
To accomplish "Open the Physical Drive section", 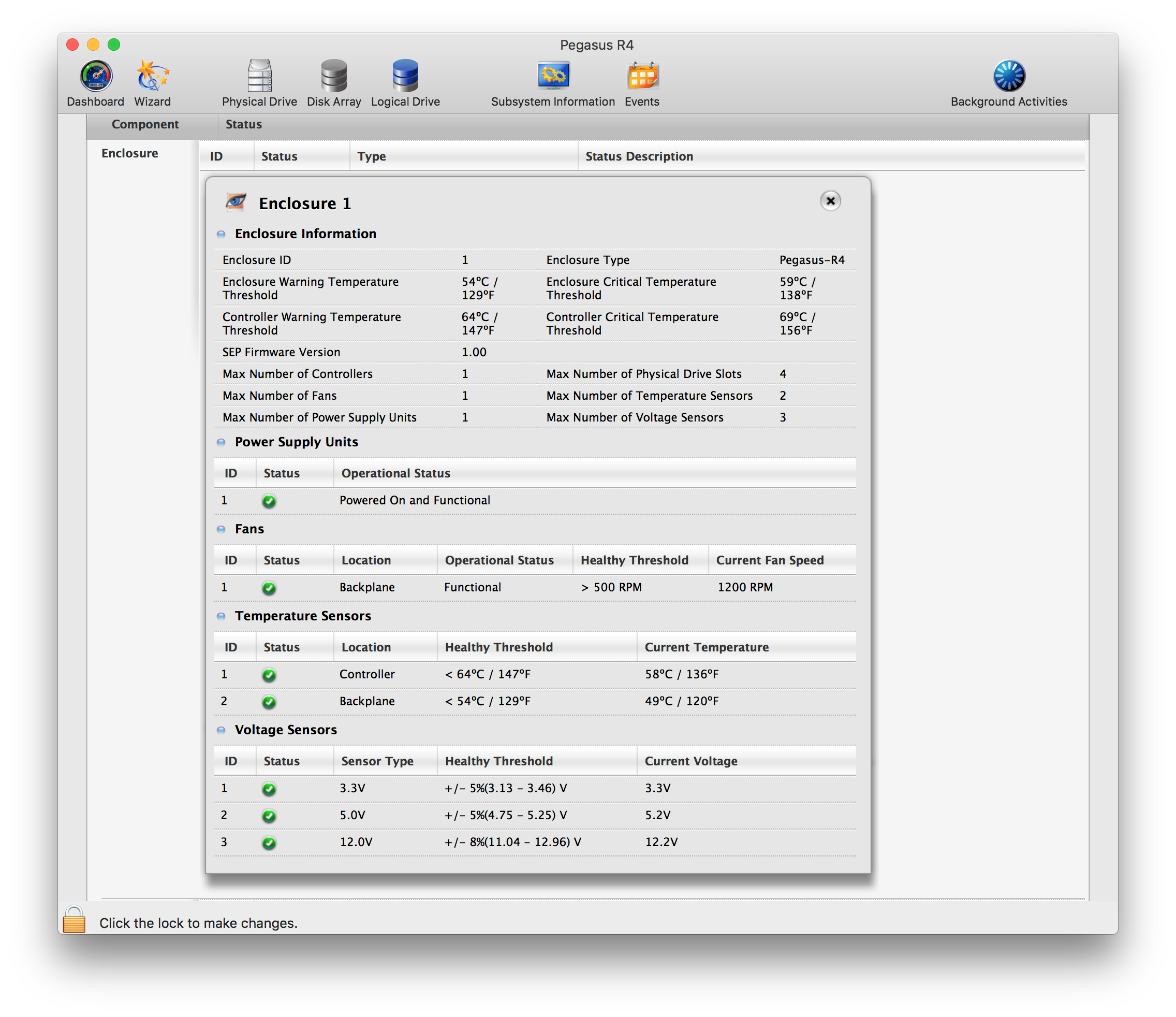I will pos(259,77).
